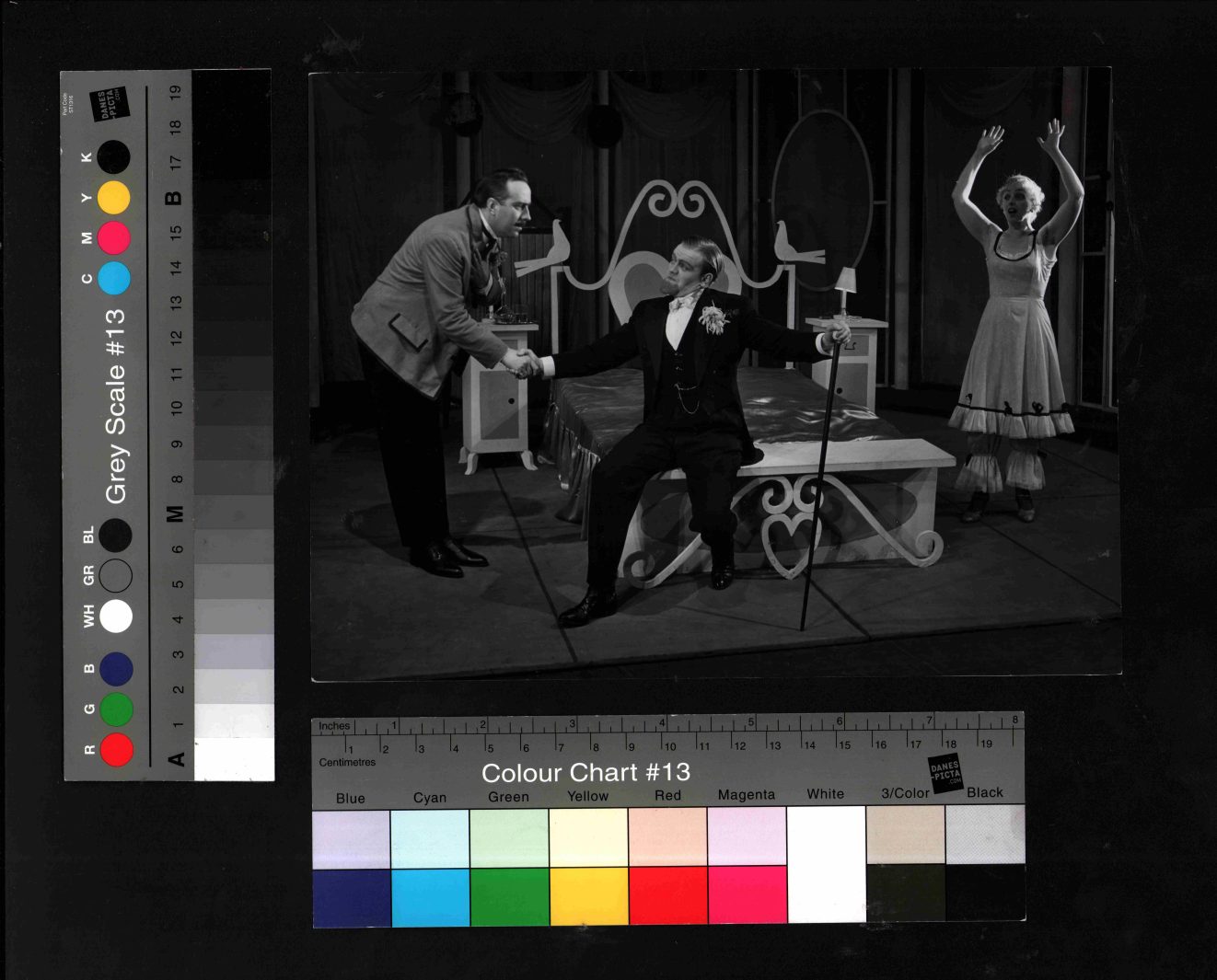Screen dimensions: 1217x980
Task: Click the black circle labeled K
Action: point(114,157)
